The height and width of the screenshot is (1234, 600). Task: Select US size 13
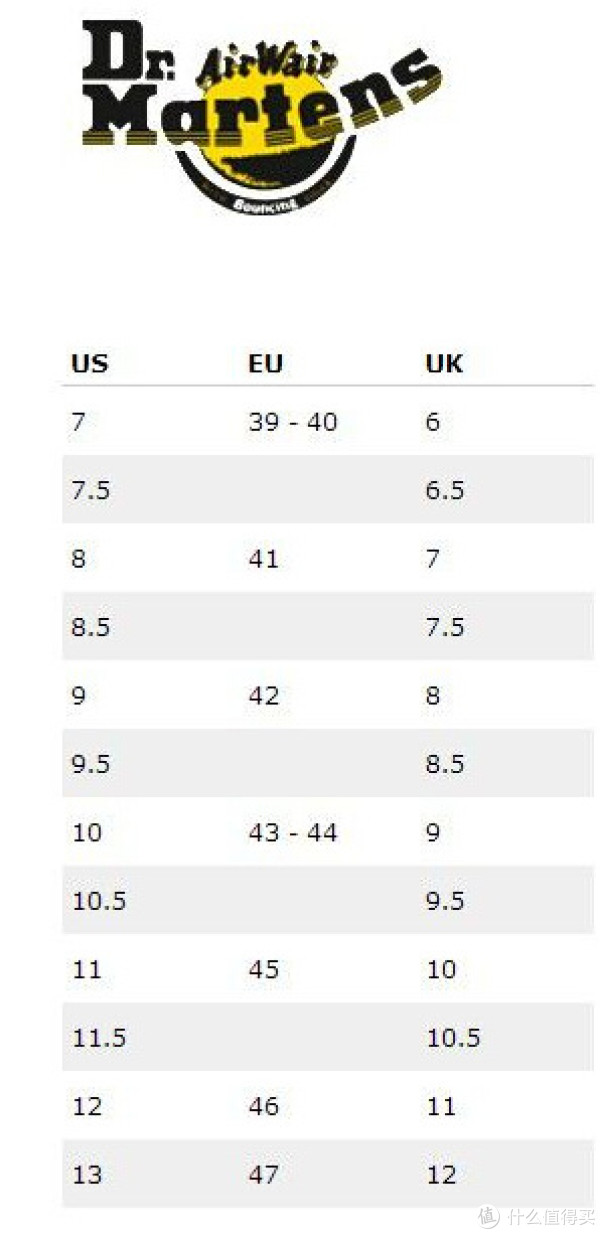click(87, 1175)
